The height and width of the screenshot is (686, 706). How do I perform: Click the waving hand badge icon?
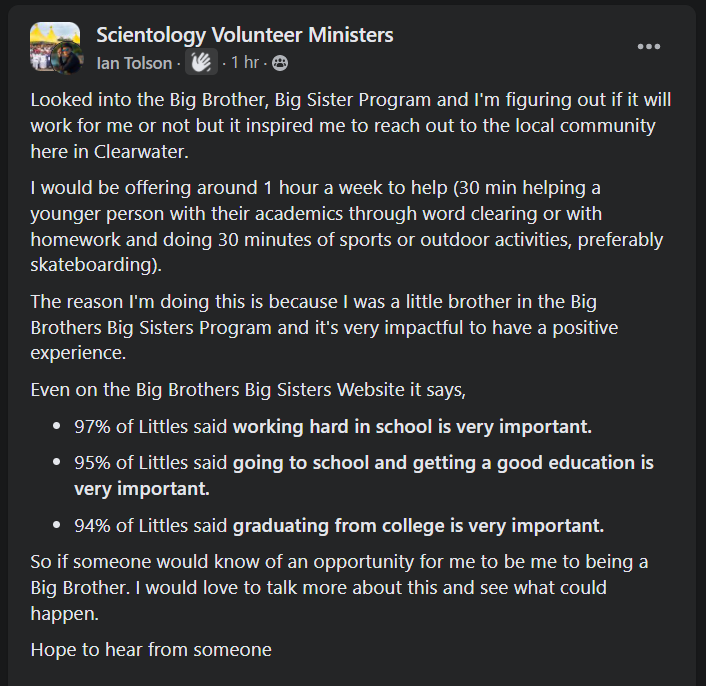201,63
